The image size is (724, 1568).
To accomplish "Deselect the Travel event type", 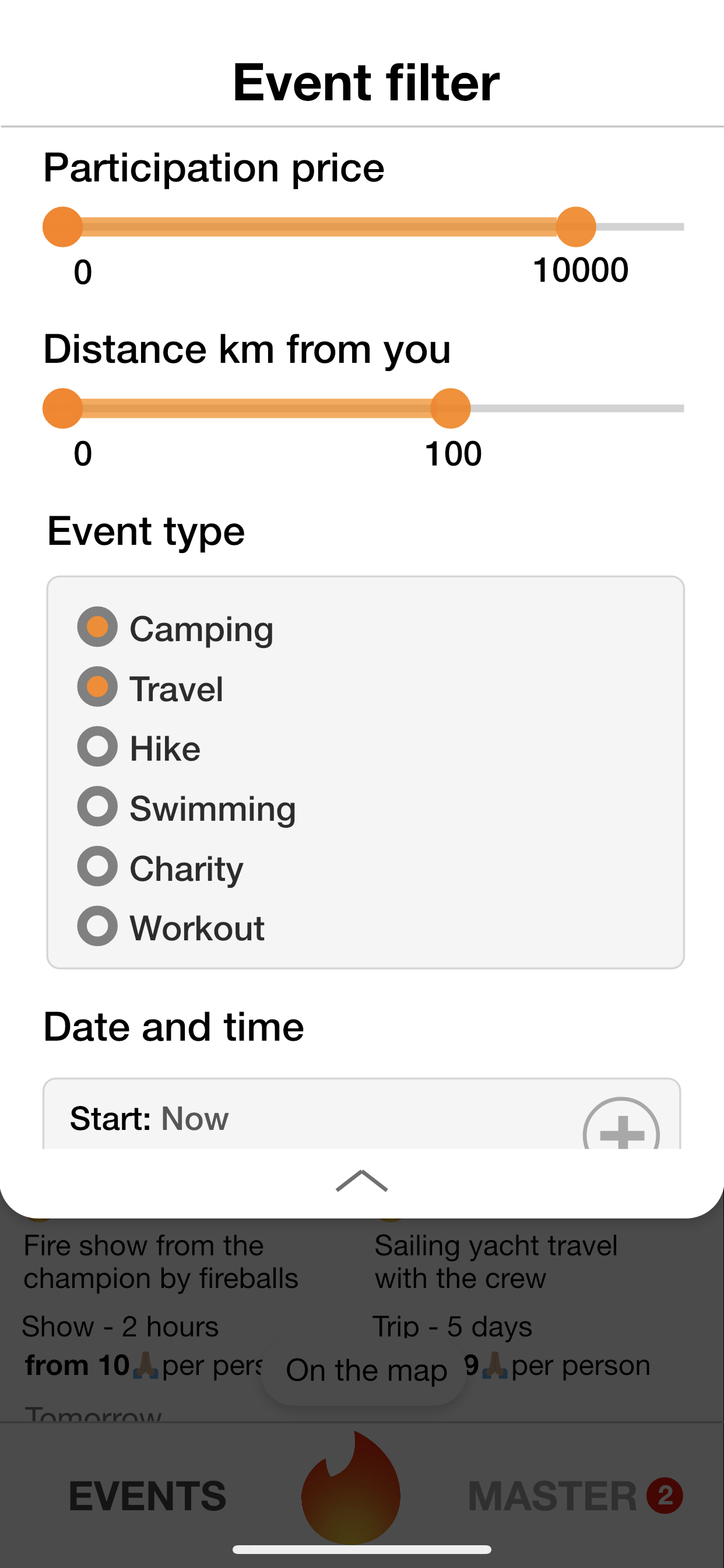I will (97, 687).
